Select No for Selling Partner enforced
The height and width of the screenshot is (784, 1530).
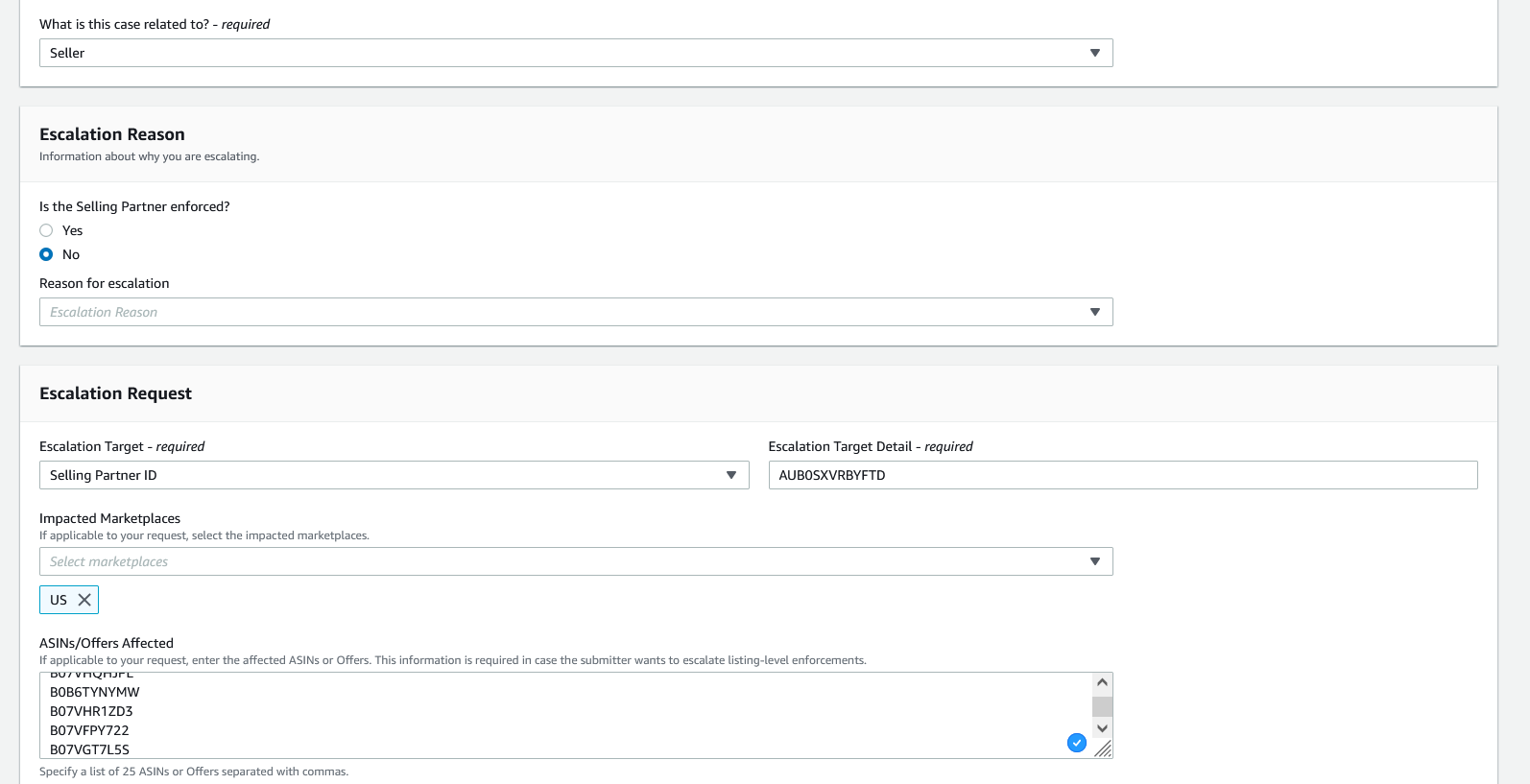[x=46, y=254]
